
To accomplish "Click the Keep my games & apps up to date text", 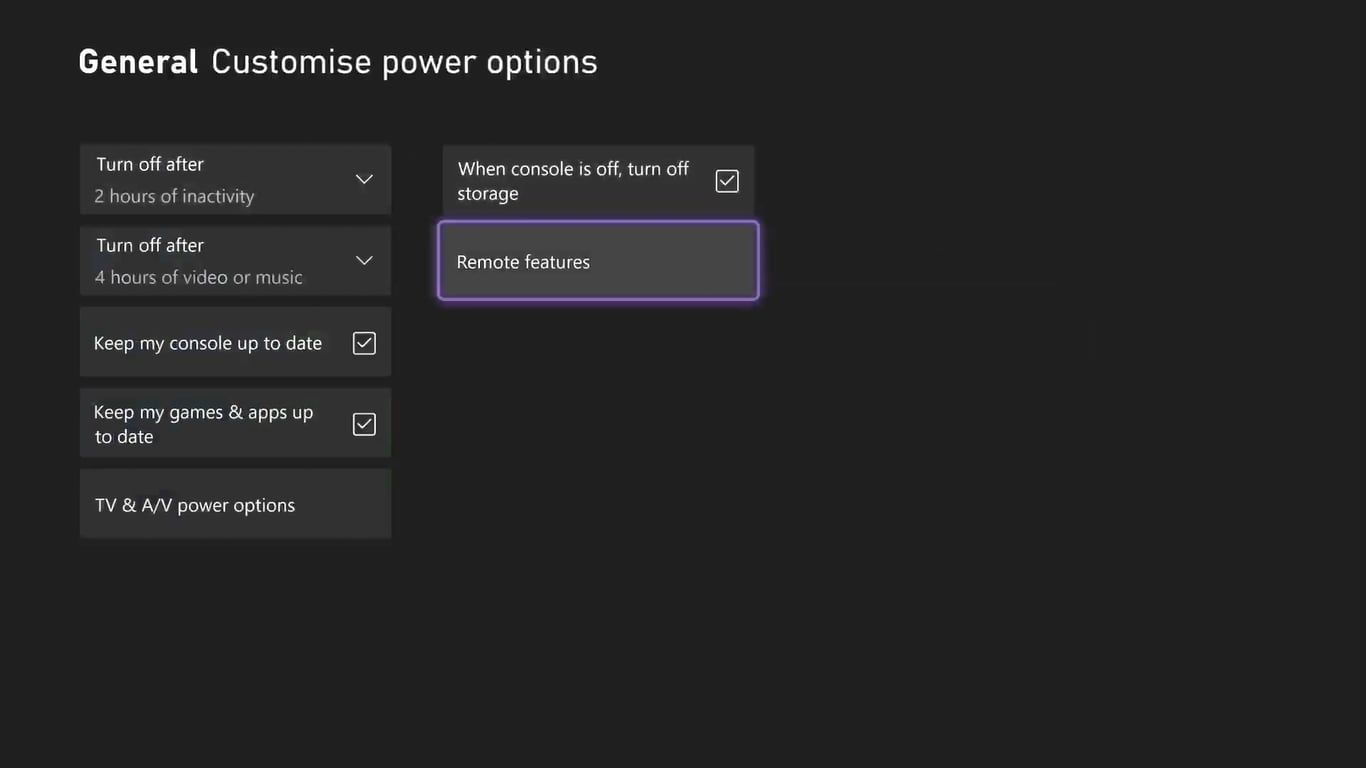I will pyautogui.click(x=203, y=424).
